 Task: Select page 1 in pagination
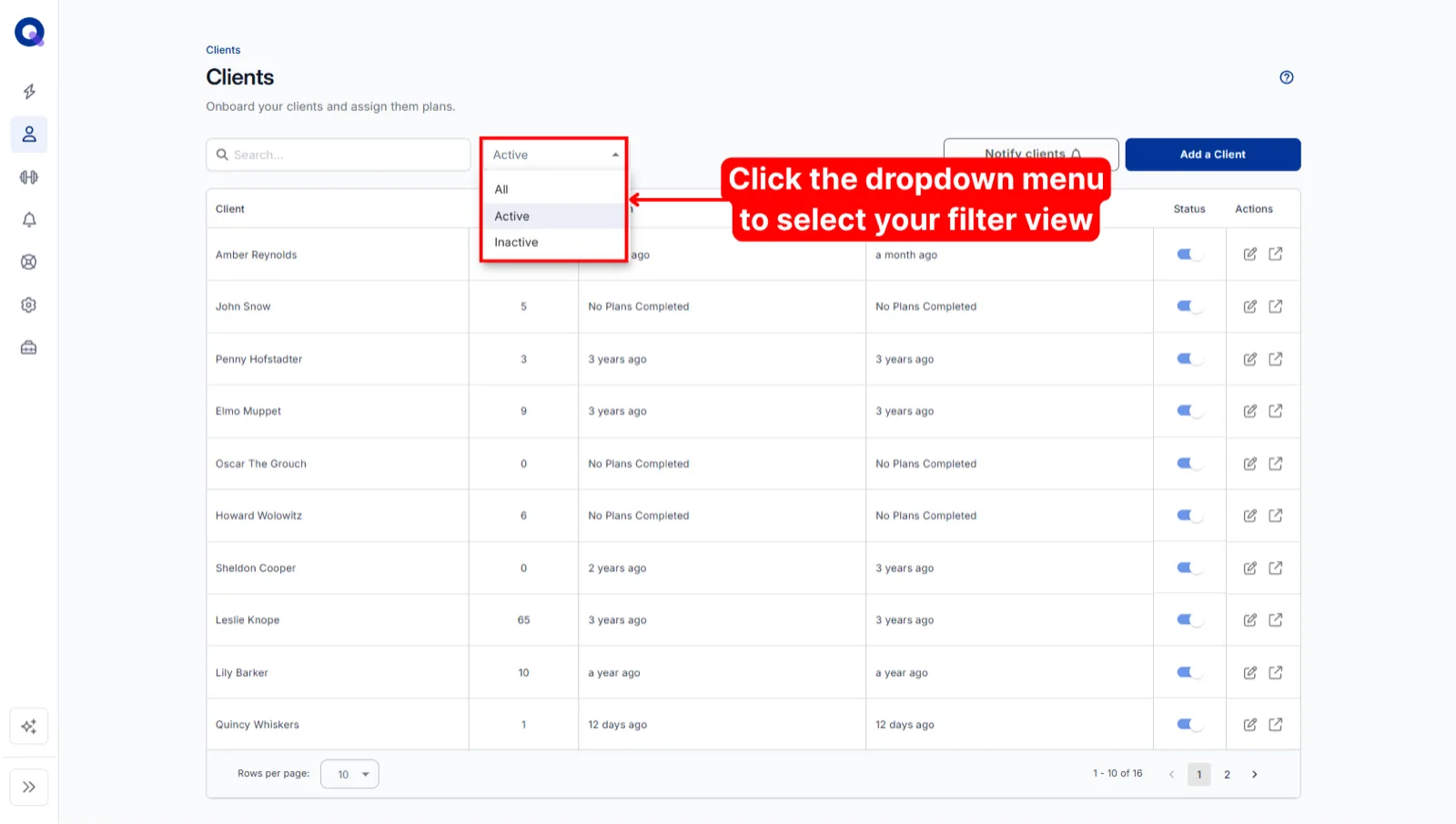[x=1199, y=775]
